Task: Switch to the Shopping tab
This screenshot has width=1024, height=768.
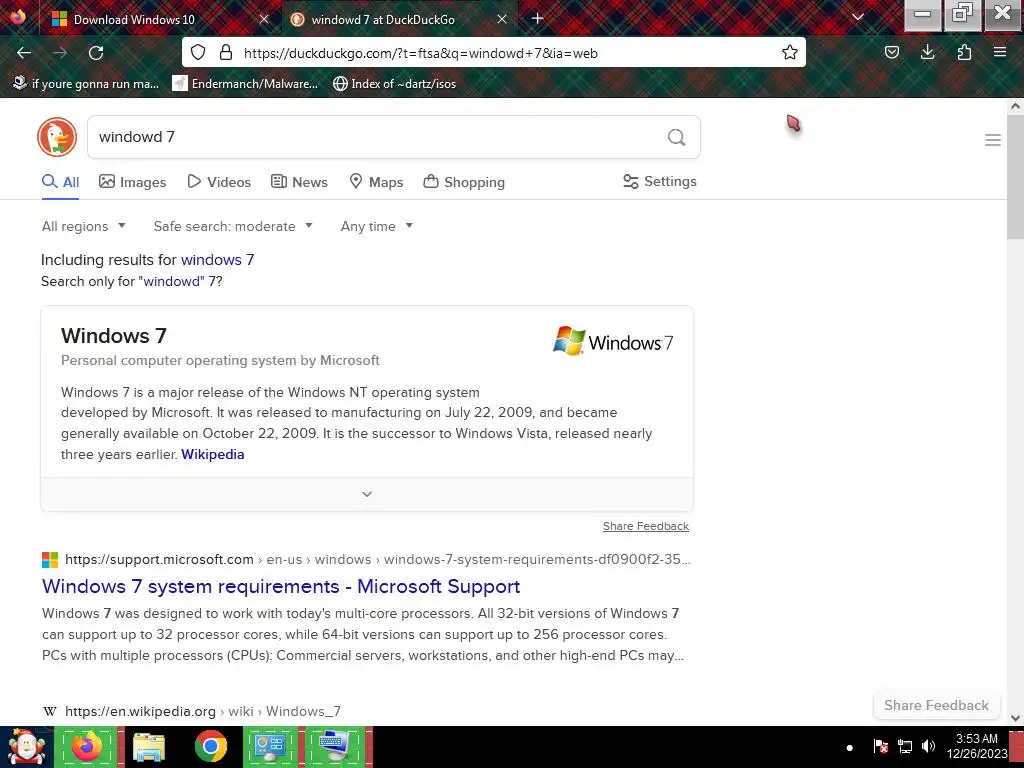Action: pyautogui.click(x=464, y=182)
